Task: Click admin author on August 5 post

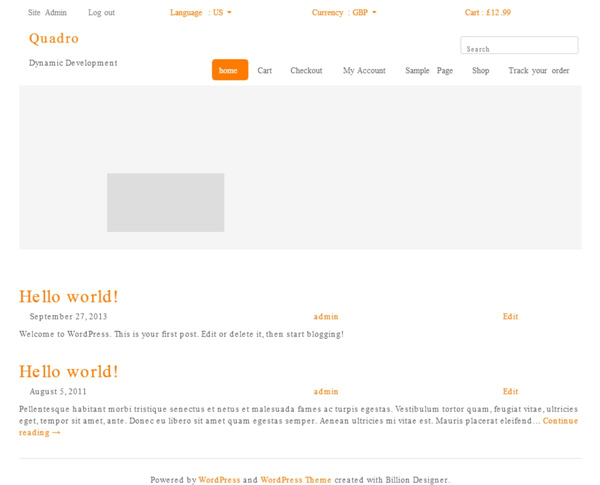Action: click(x=326, y=391)
